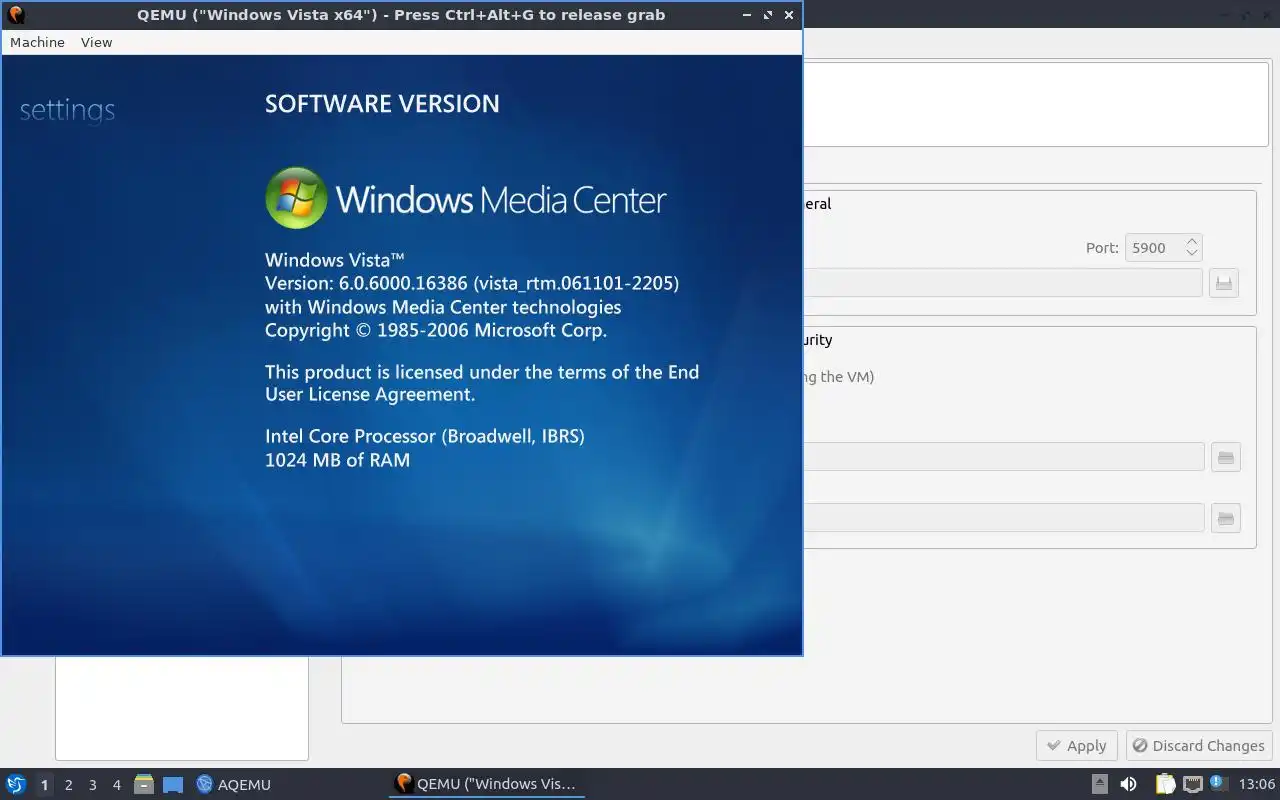Switch to virtual desktop 4
This screenshot has width=1280, height=800.
(x=116, y=785)
